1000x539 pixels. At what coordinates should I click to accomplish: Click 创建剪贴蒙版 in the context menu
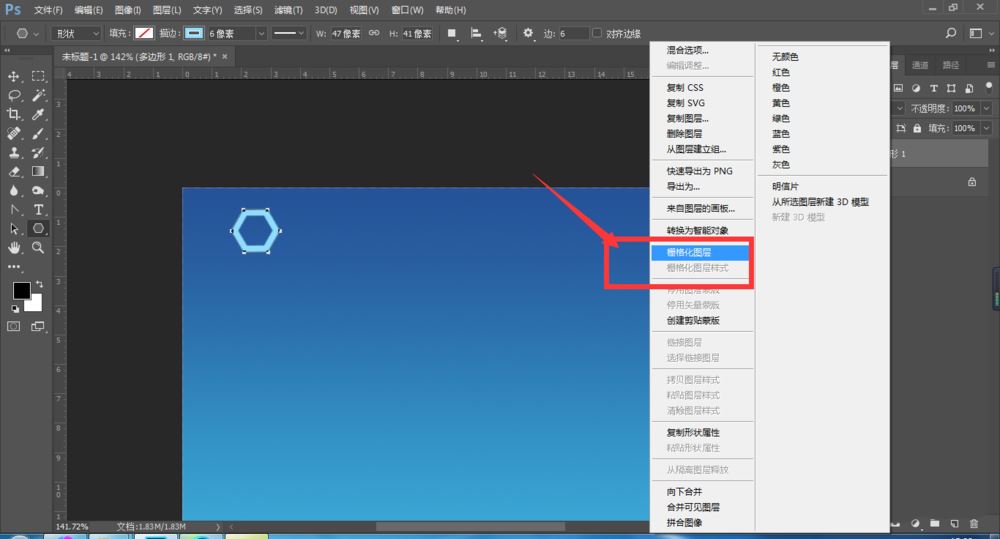point(693,320)
